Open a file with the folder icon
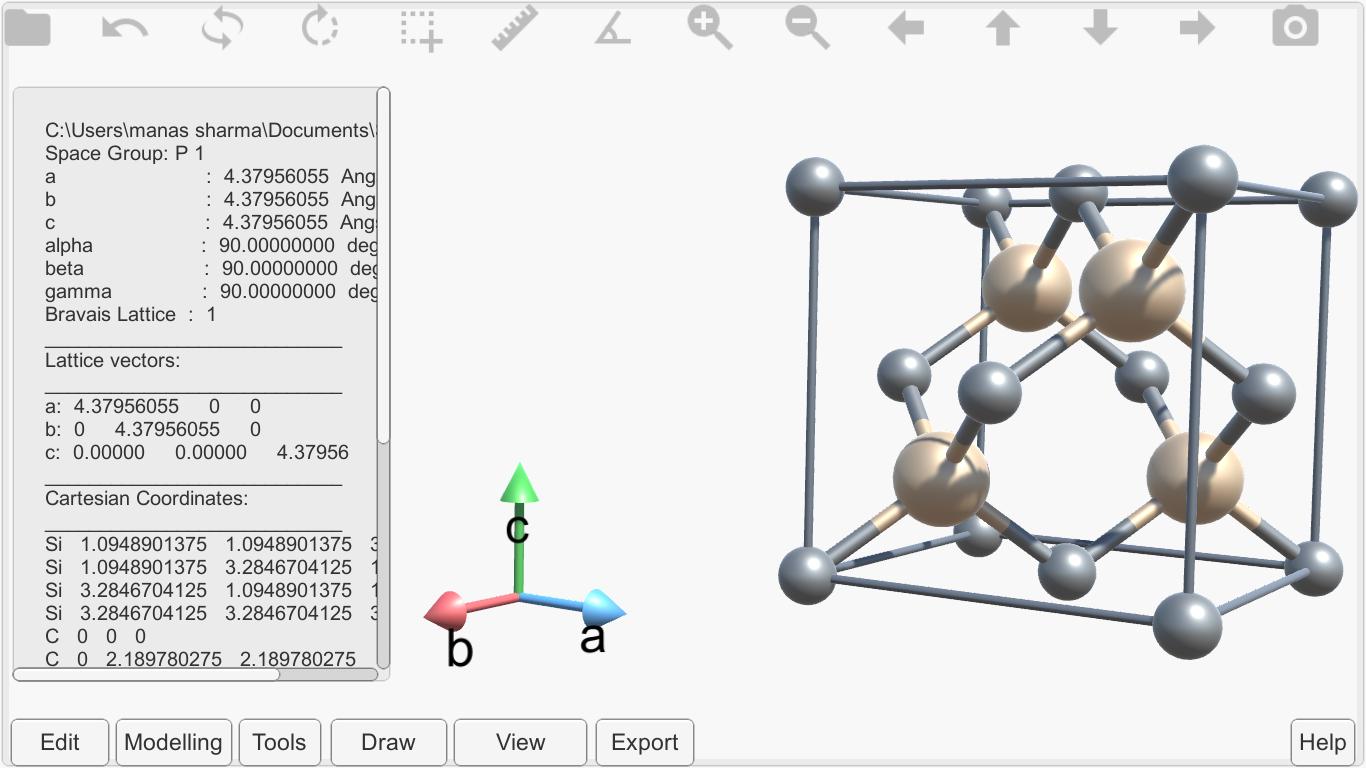Viewport: 1366px width, 768px height. pyautogui.click(x=27, y=27)
